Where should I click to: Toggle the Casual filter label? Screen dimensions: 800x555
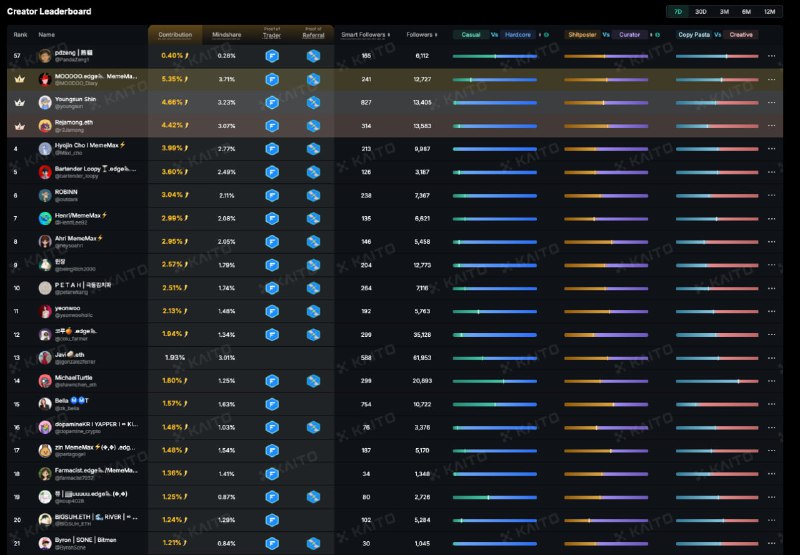tap(470, 35)
